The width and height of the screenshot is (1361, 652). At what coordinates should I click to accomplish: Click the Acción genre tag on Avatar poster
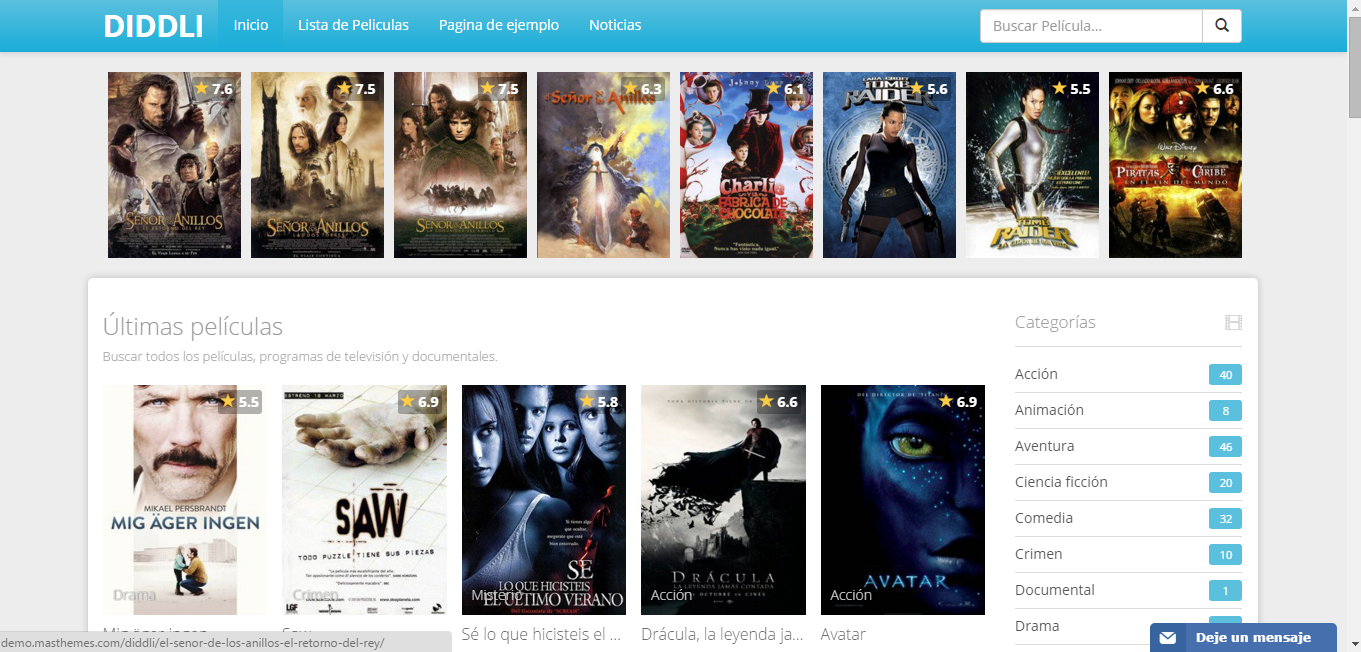851,595
